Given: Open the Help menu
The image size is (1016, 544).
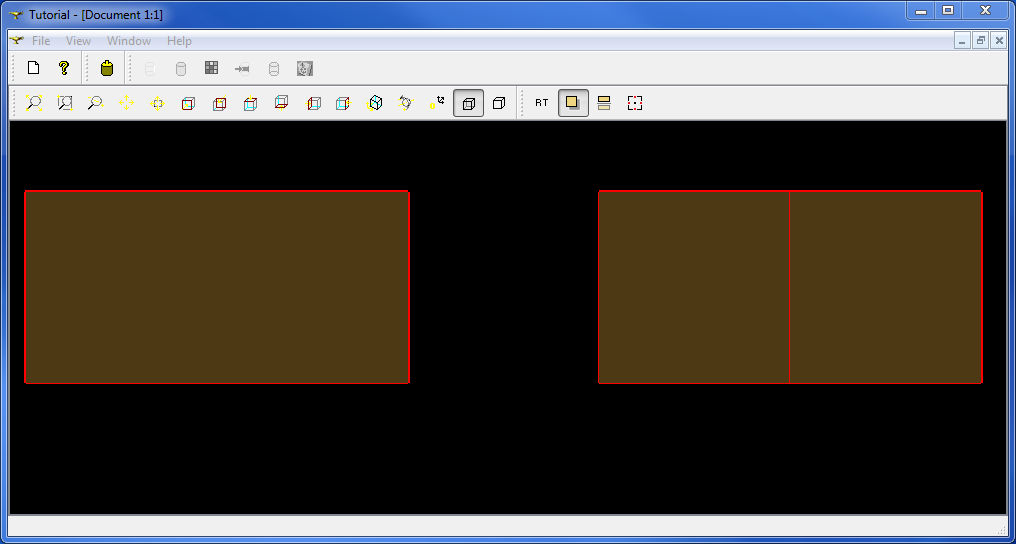Looking at the screenshot, I should (179, 41).
